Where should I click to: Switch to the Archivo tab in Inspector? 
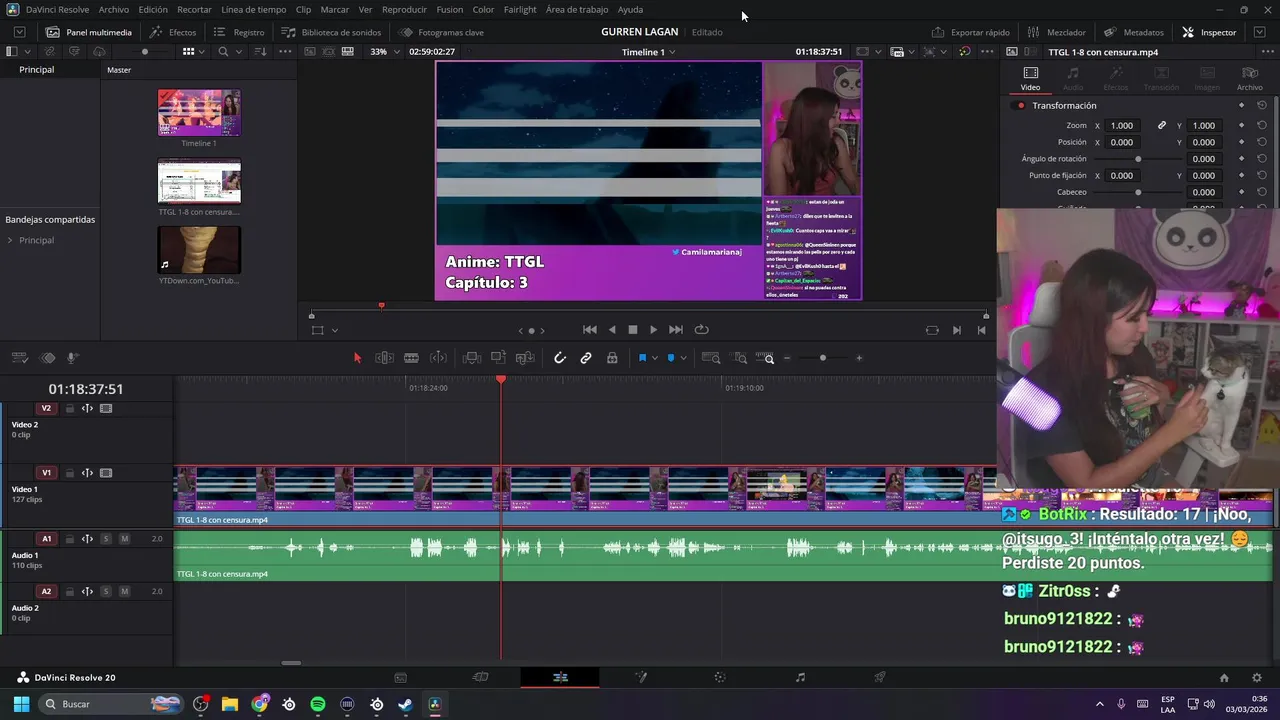[1250, 78]
